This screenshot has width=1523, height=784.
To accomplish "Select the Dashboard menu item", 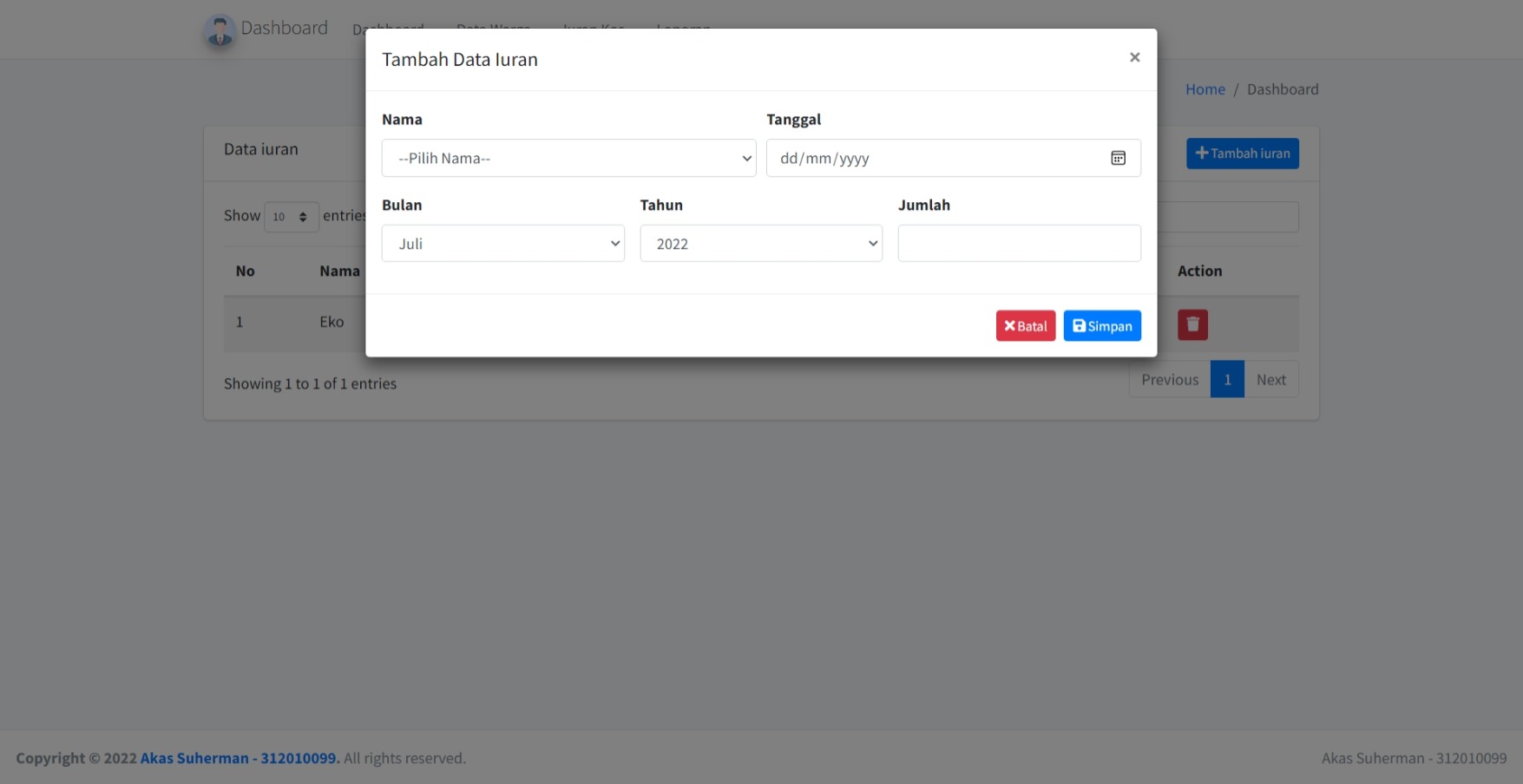I will point(388,29).
